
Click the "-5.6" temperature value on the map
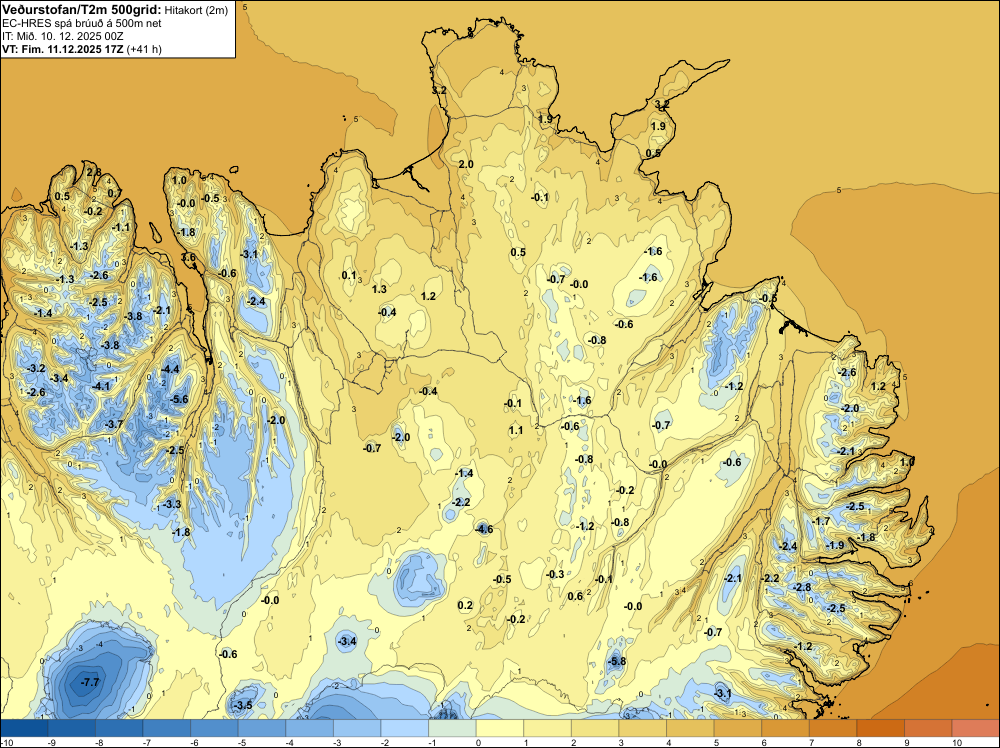point(179,399)
